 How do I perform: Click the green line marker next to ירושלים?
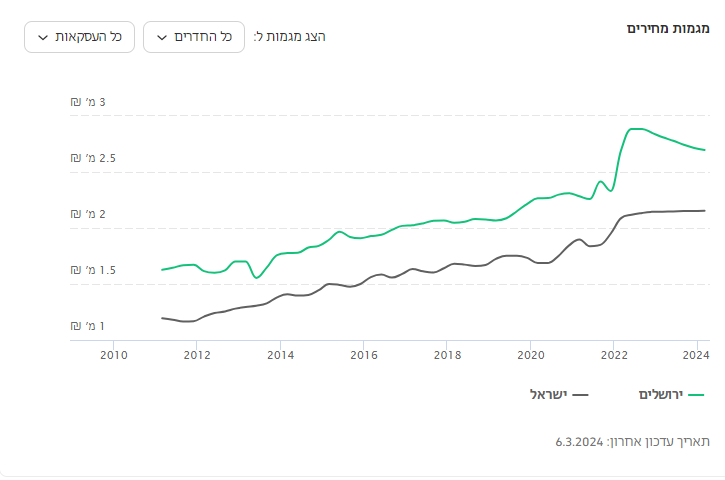pyautogui.click(x=696, y=395)
